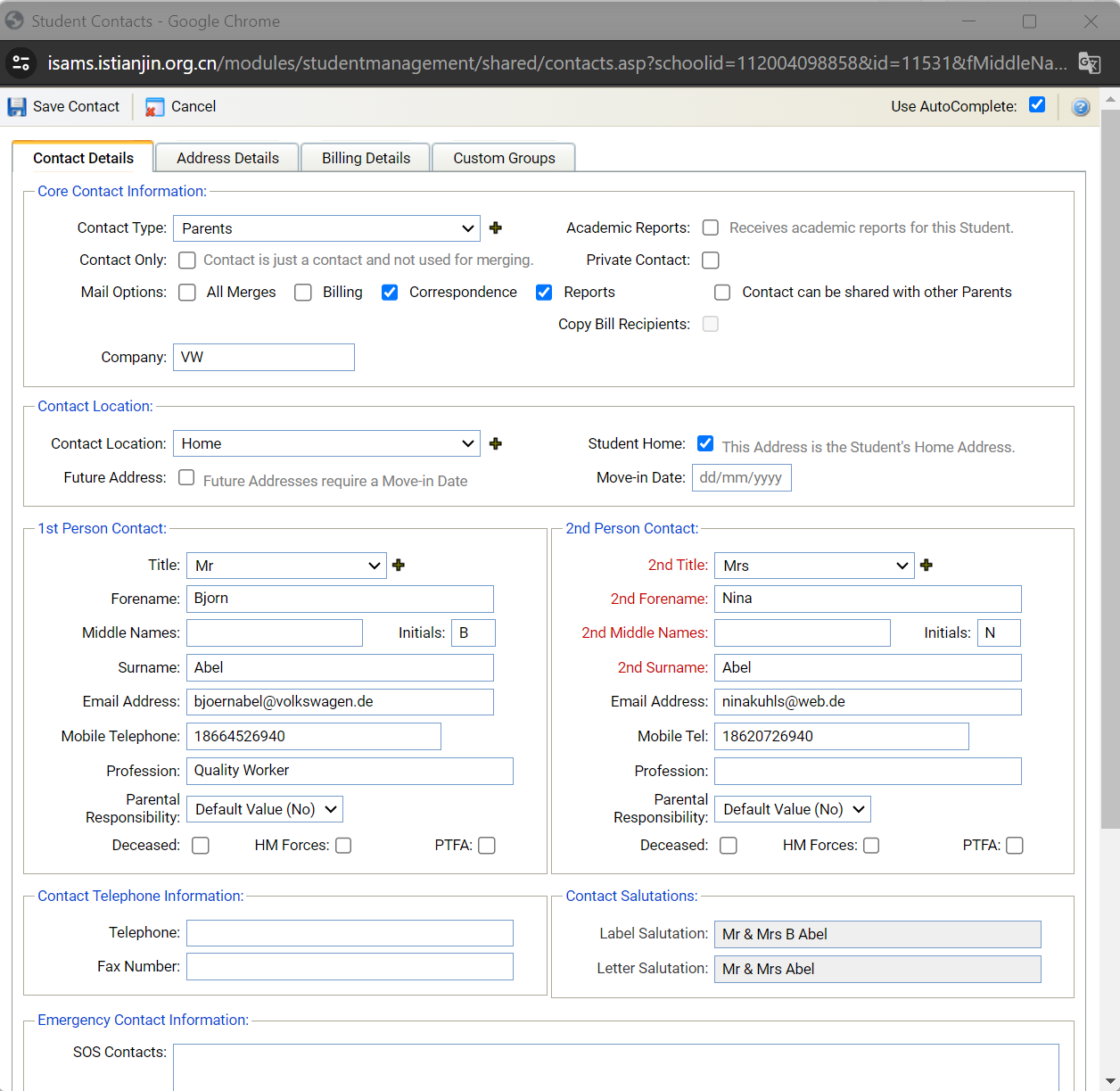Viewport: 1120px width, 1091px height.
Task: Click the plus icon next to 2nd Title
Action: (x=926, y=566)
